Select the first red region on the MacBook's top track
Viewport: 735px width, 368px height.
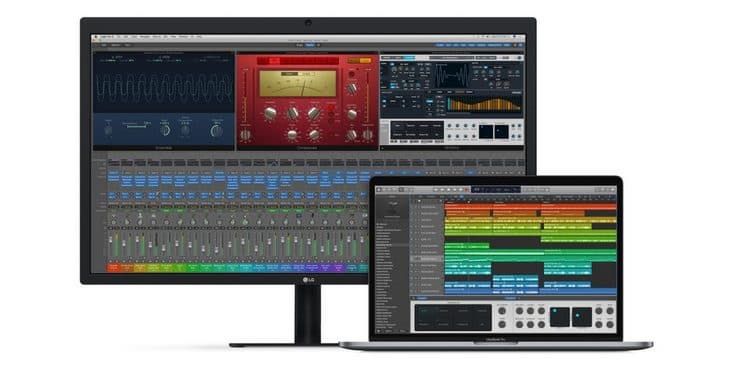pos(469,206)
